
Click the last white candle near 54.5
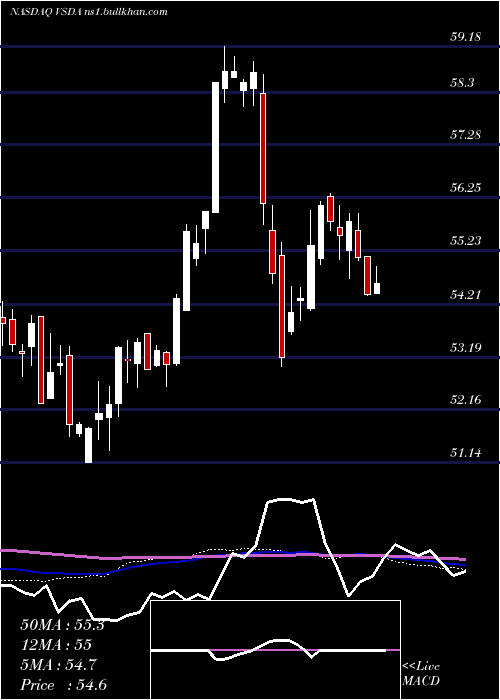[x=377, y=288]
